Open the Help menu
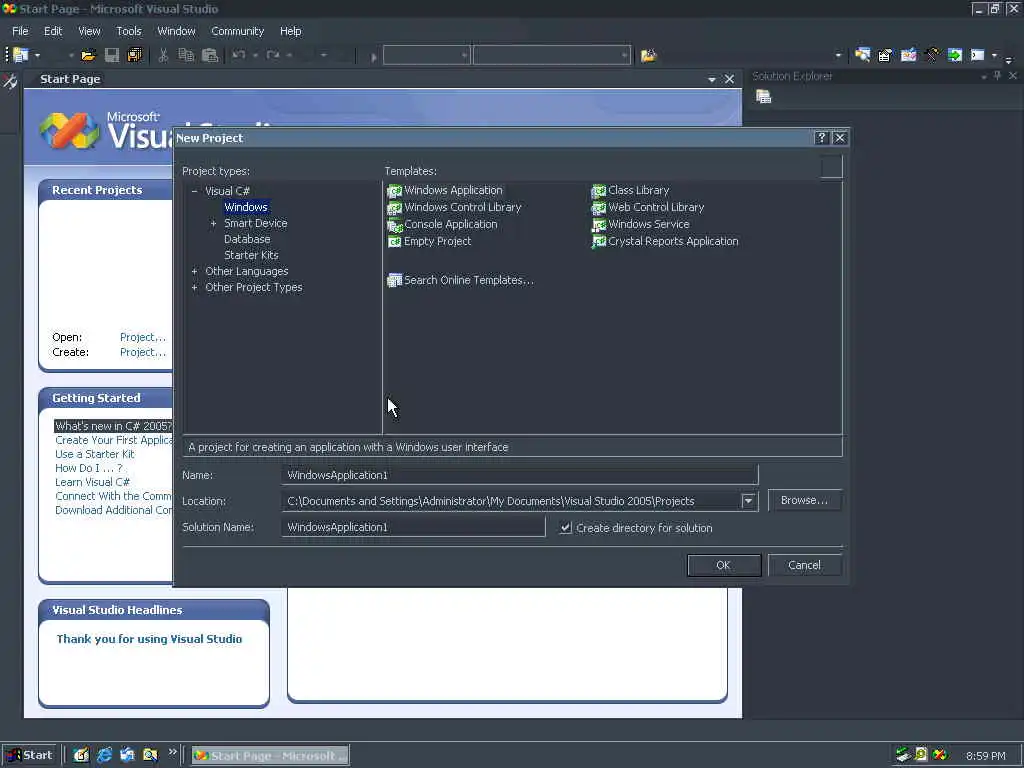The image size is (1024, 768). [x=291, y=31]
